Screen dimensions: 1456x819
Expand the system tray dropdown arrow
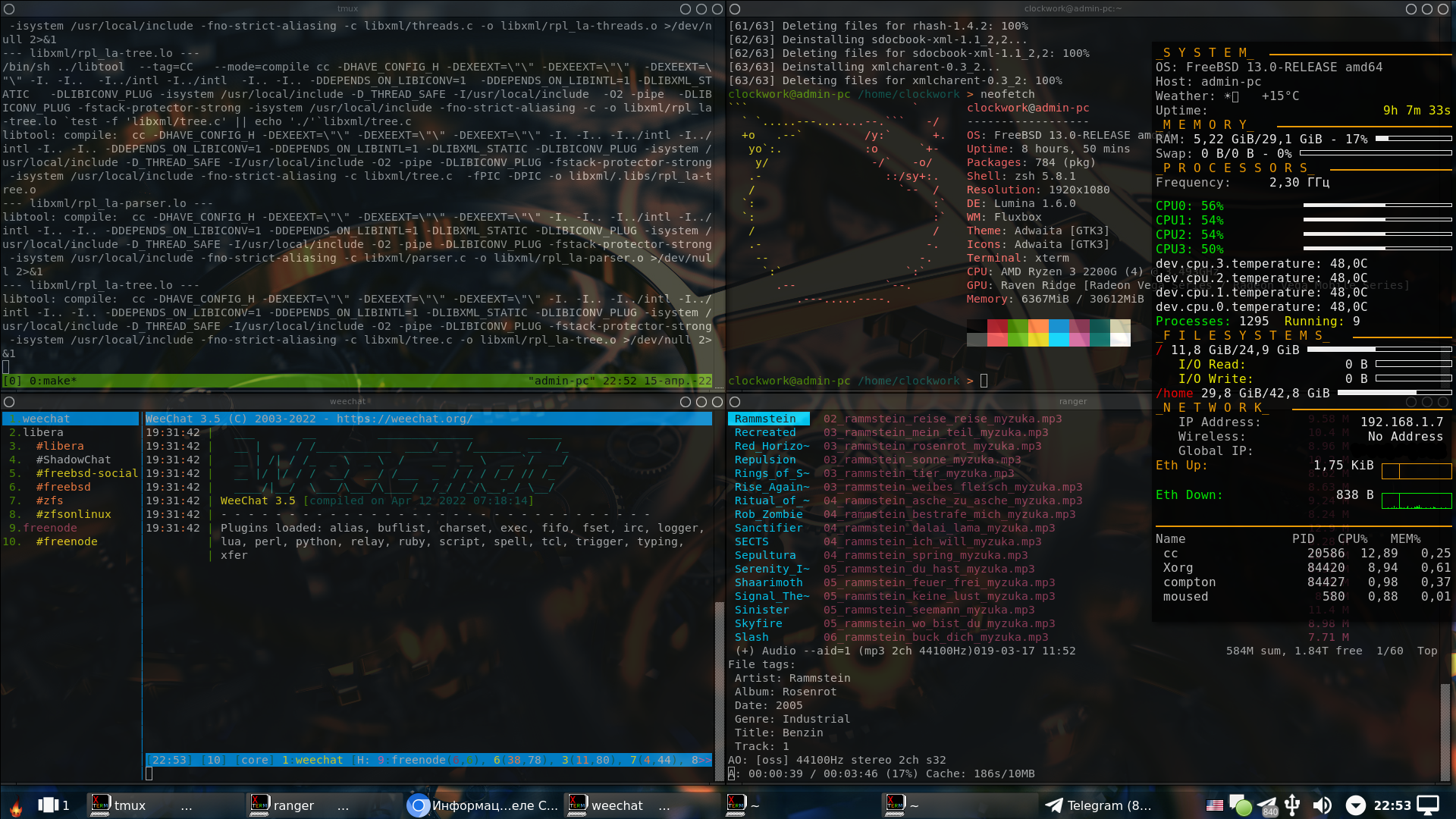1356,805
